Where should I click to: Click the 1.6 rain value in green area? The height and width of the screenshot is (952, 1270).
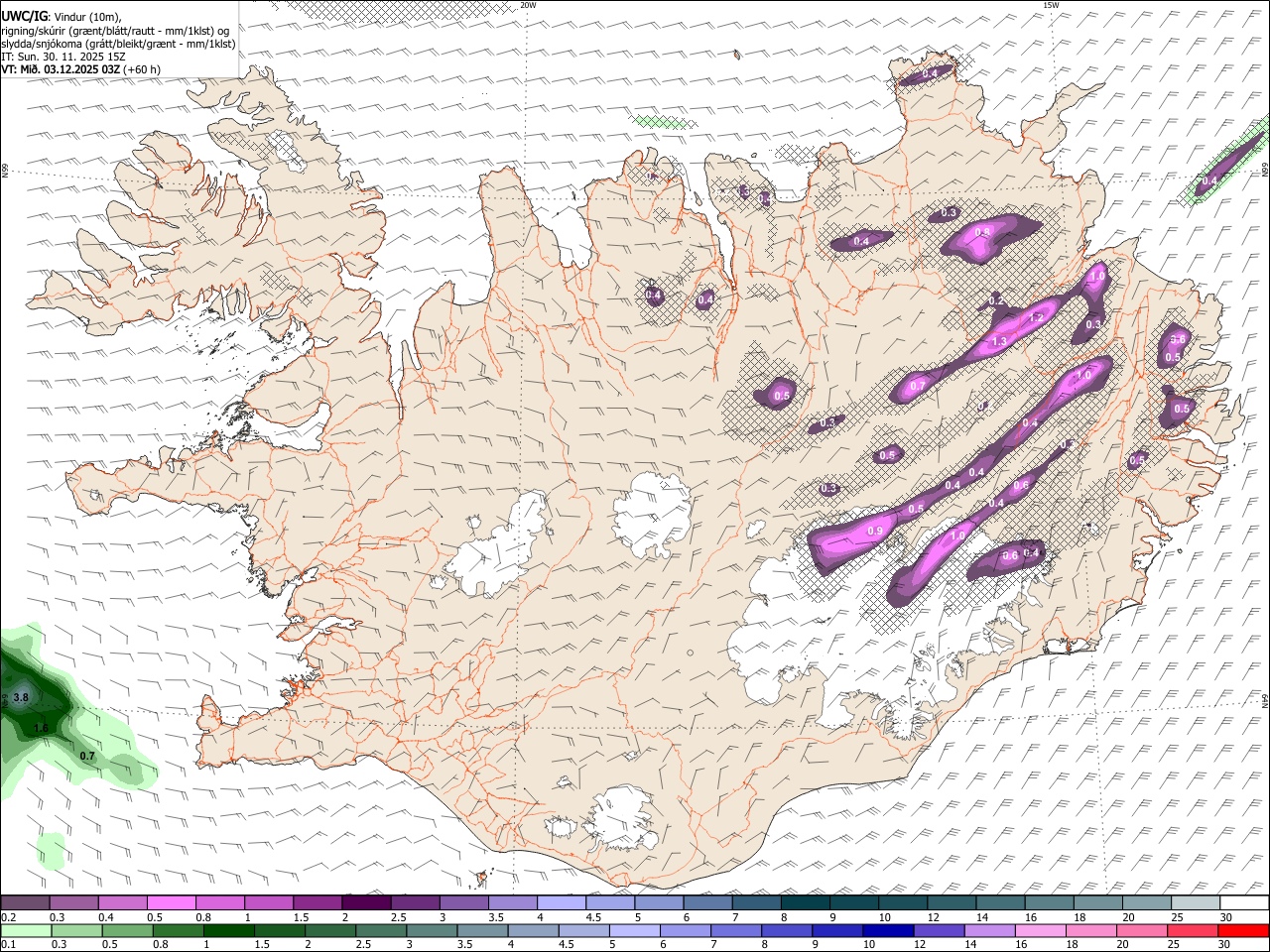pos(41,728)
